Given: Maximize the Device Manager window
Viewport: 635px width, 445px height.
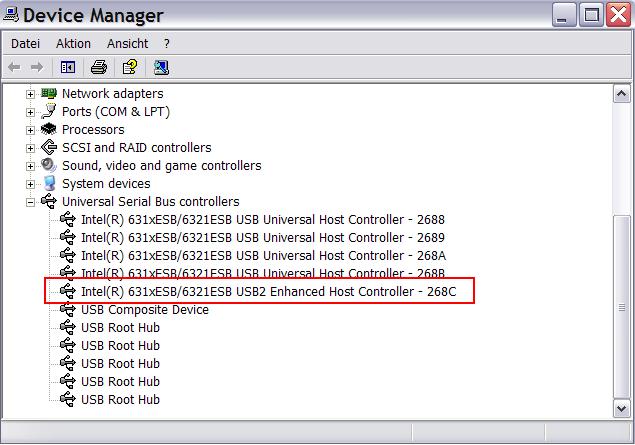Looking at the screenshot, I should point(591,16).
